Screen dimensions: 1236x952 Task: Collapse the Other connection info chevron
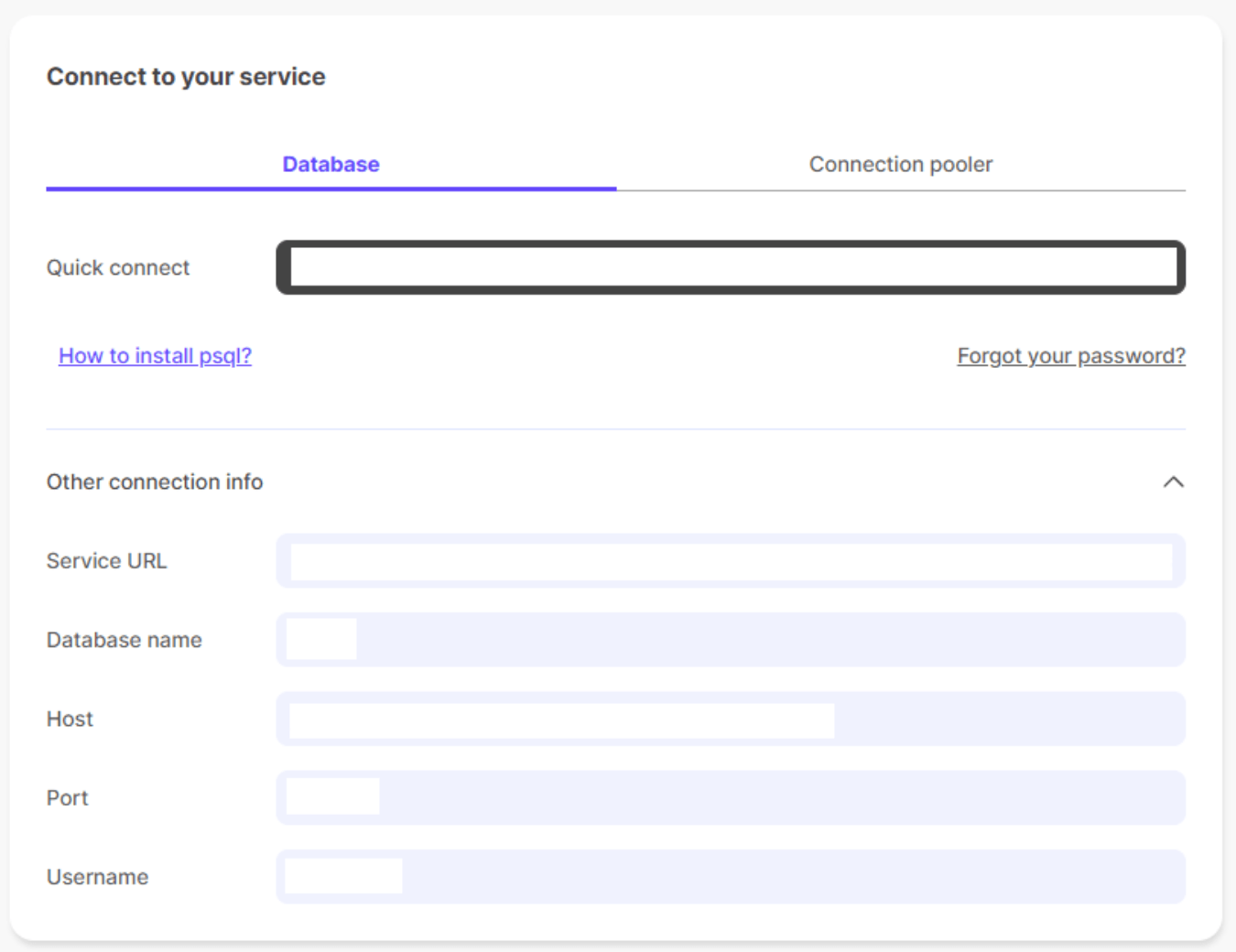1173,481
